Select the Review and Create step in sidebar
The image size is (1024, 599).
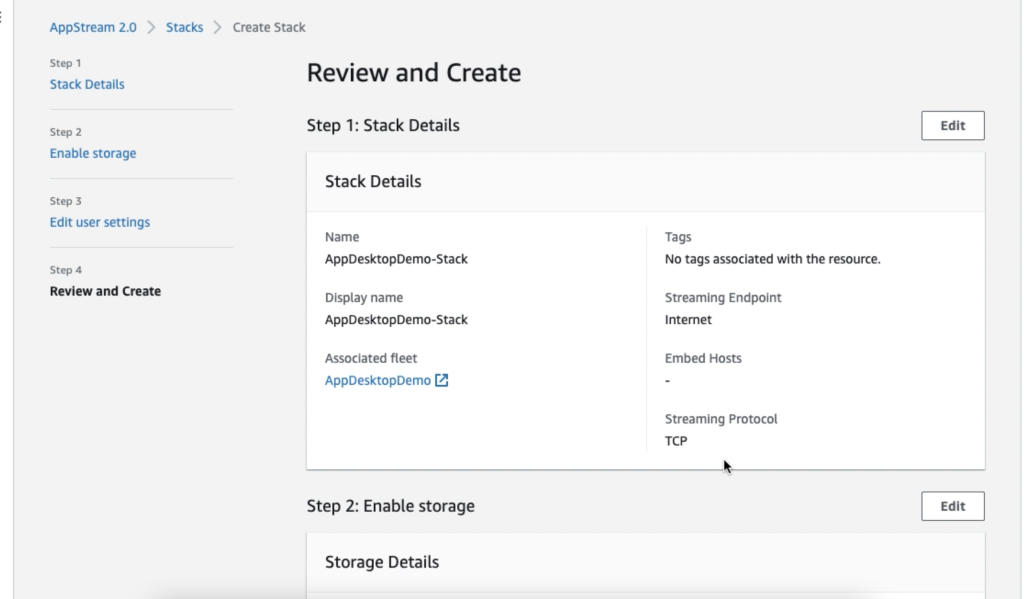tap(105, 291)
